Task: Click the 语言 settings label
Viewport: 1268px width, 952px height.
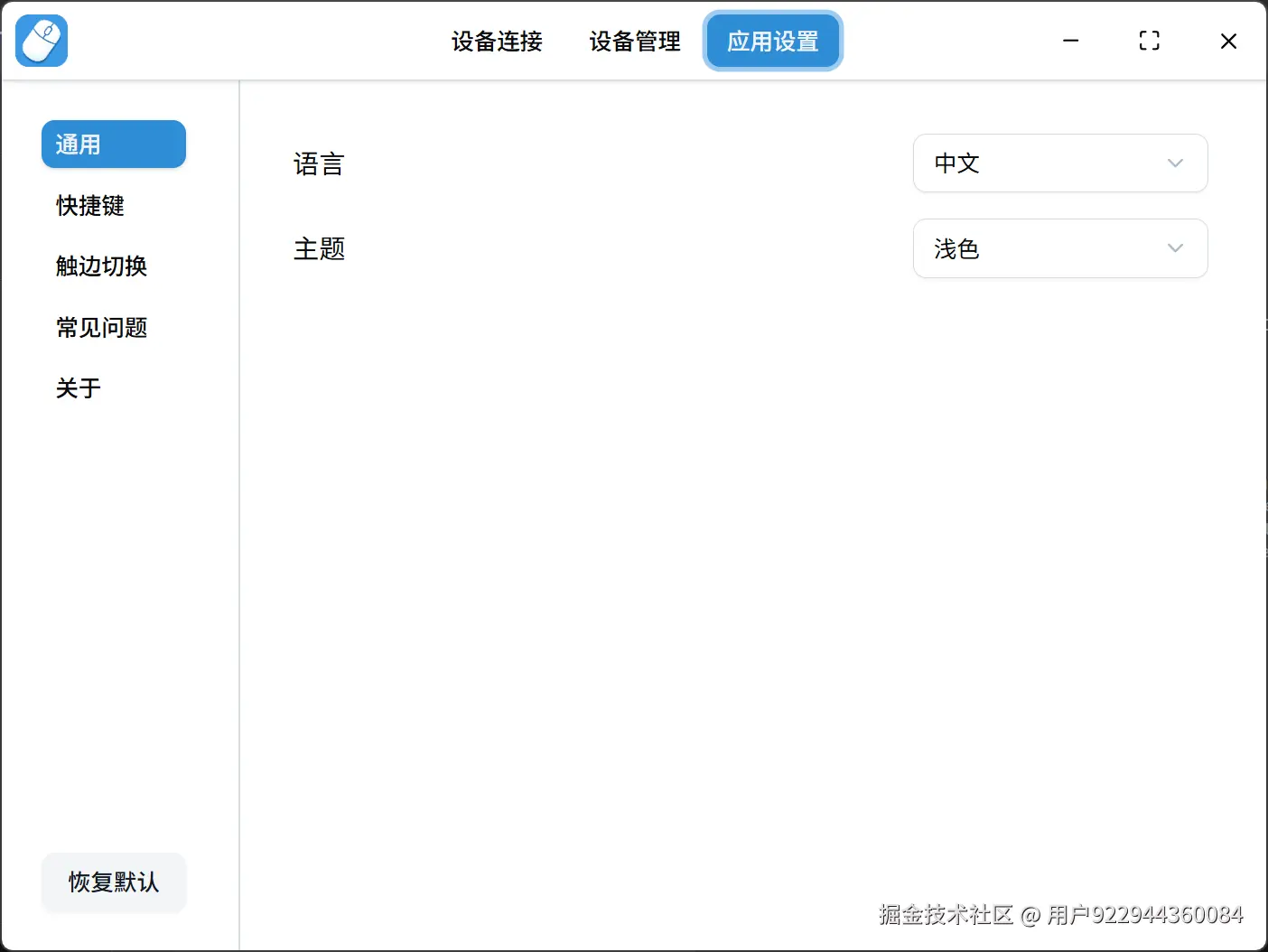Action: click(x=319, y=163)
